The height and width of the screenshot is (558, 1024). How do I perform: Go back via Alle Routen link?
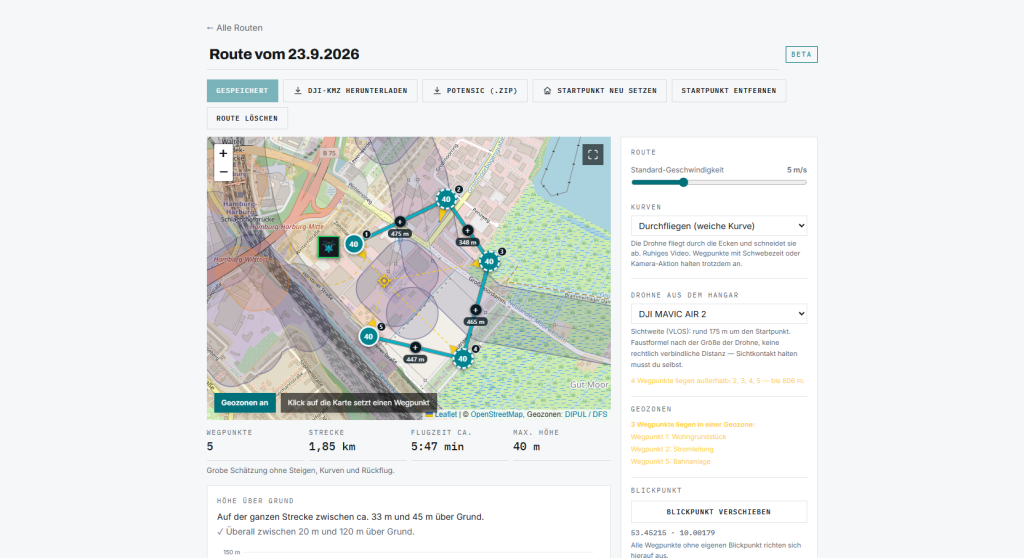[234, 28]
